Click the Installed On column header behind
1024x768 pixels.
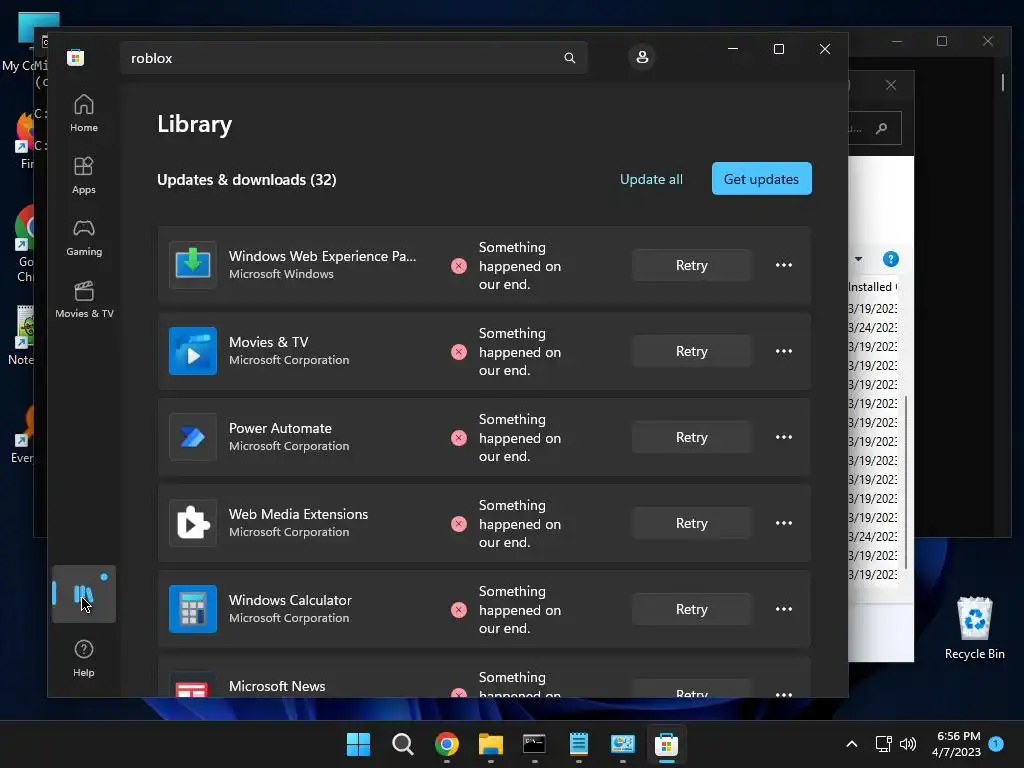click(x=872, y=287)
